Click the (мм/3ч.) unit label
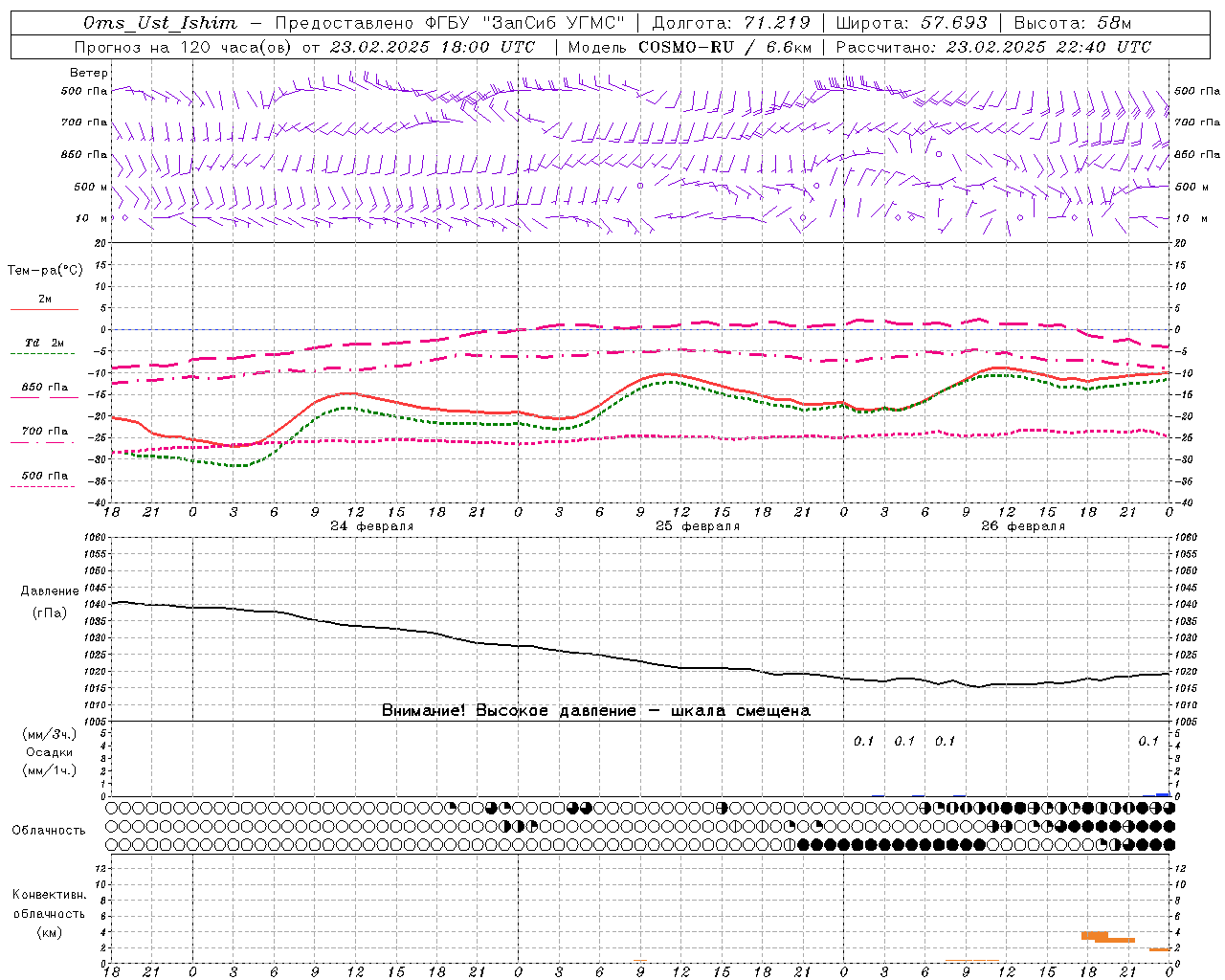The height and width of the screenshot is (980, 1225). pyautogui.click(x=50, y=734)
